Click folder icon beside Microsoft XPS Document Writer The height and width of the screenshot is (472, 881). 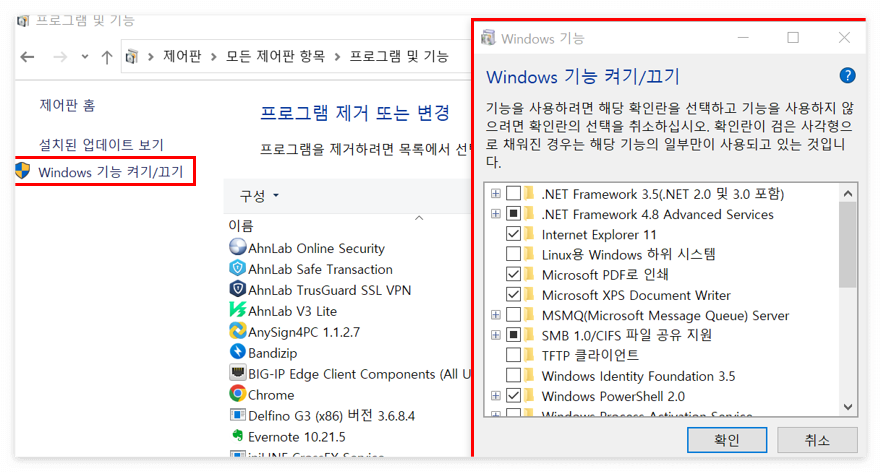pos(529,294)
